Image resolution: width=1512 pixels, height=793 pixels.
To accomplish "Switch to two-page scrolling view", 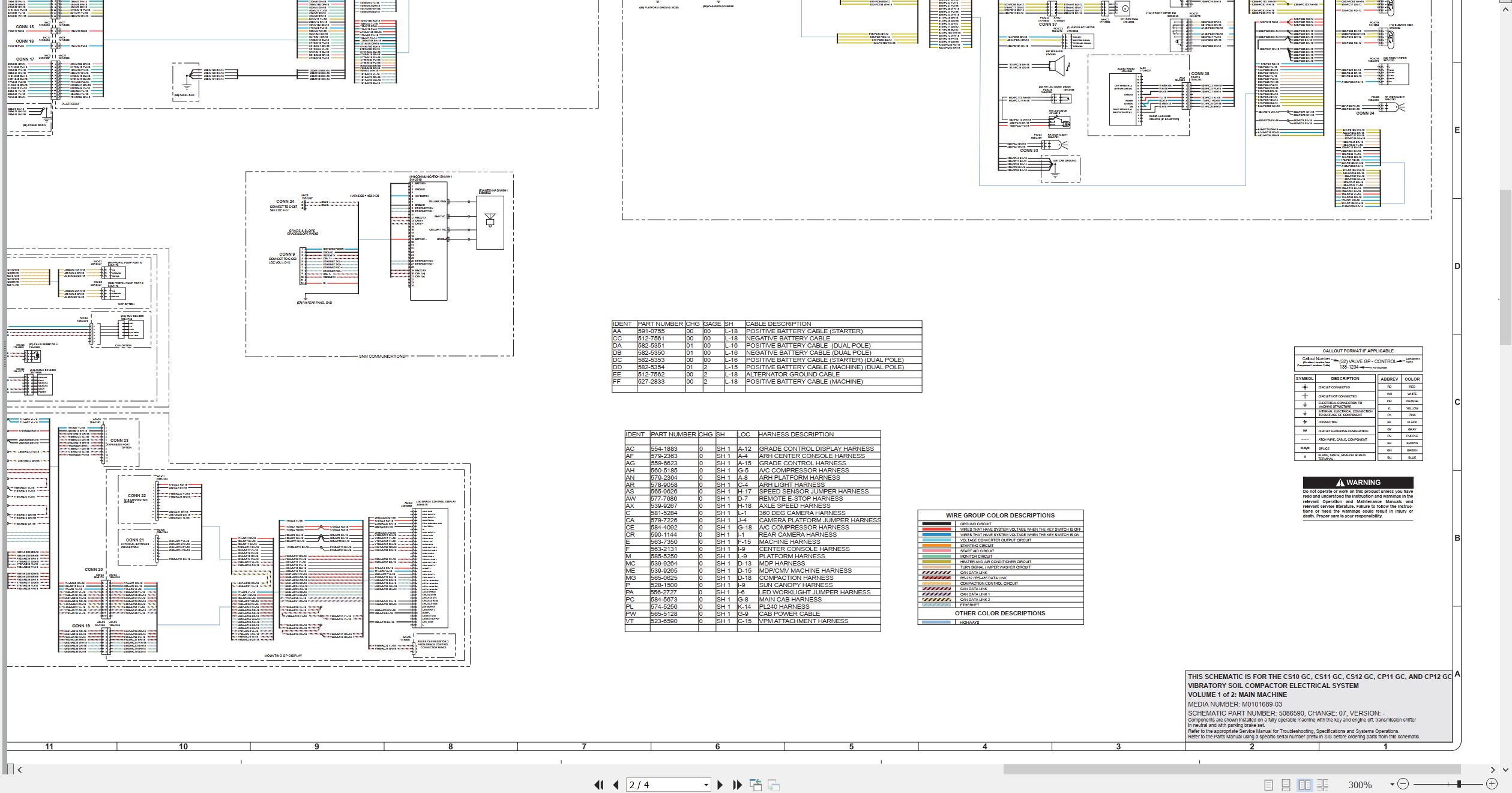I will [x=1322, y=785].
